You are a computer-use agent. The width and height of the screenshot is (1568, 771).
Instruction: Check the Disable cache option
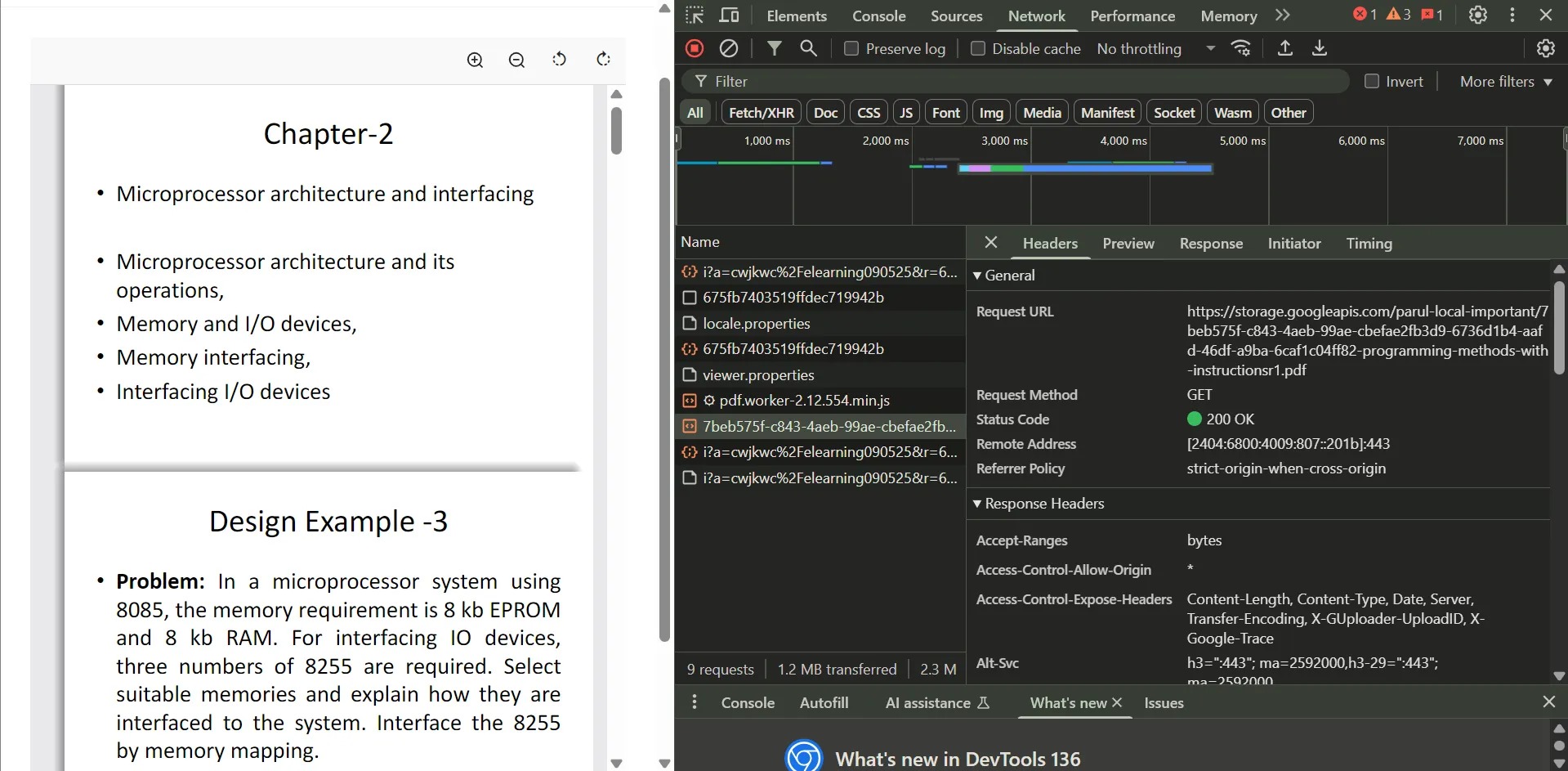[x=977, y=49]
